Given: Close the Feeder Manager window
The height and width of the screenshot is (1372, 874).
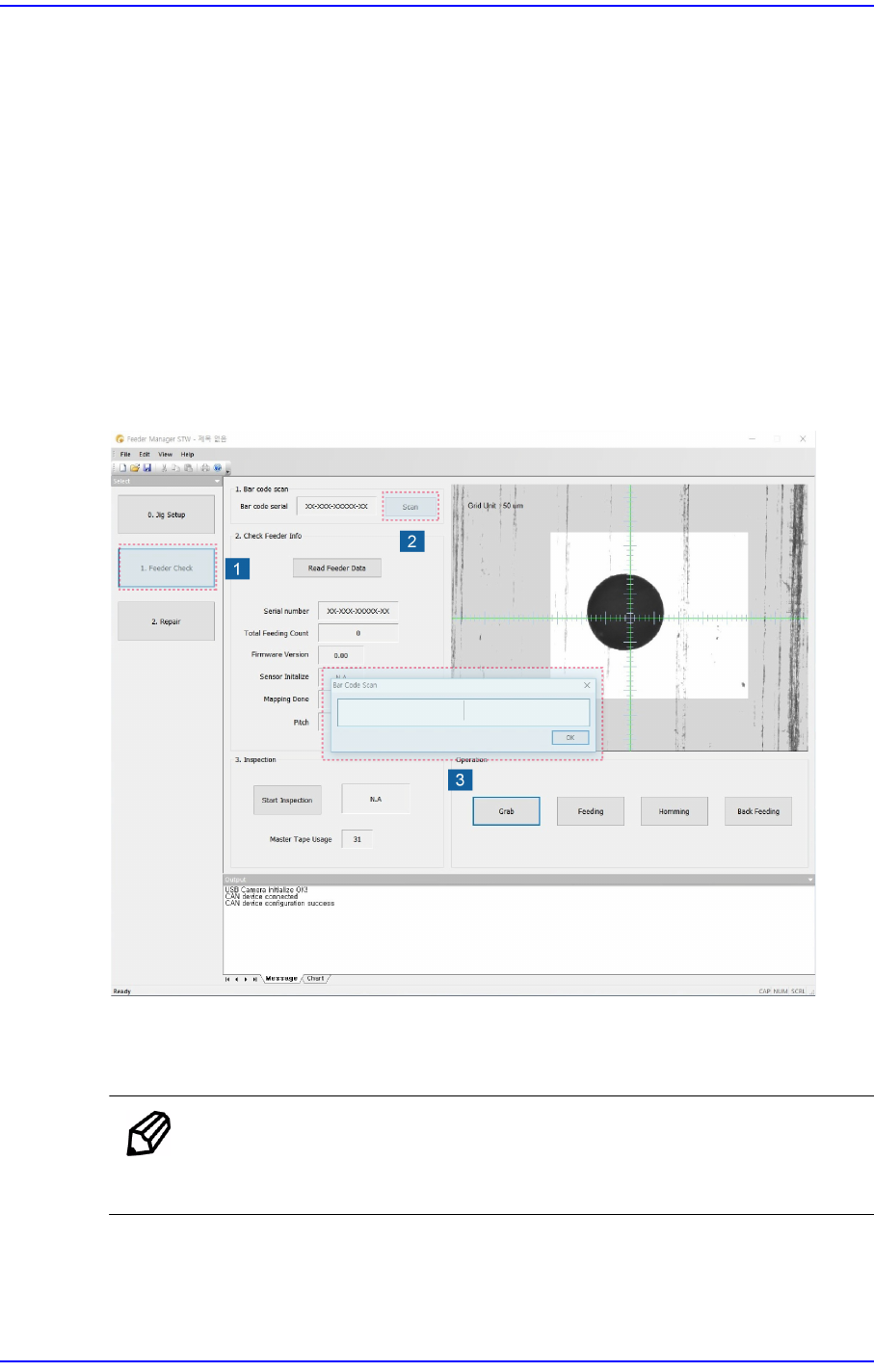Looking at the screenshot, I should point(803,438).
